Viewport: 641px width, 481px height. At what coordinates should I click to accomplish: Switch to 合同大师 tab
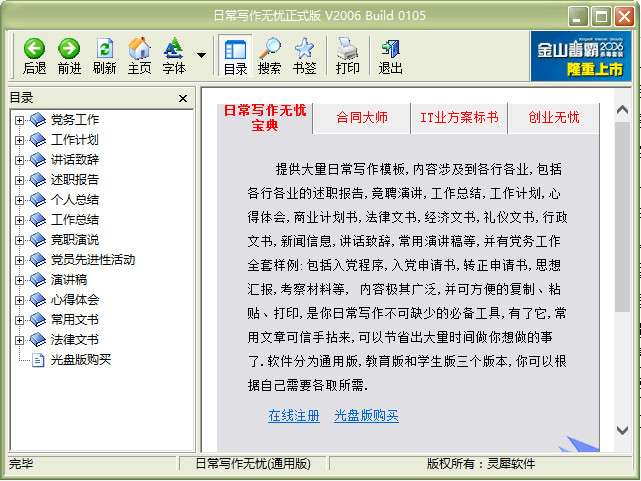pyautogui.click(x=362, y=118)
